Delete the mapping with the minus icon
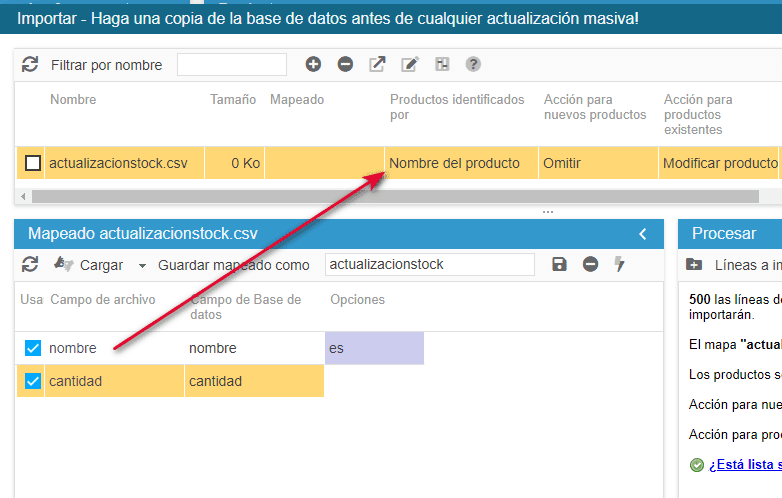Image resolution: width=782 pixels, height=498 pixels. tap(590, 264)
